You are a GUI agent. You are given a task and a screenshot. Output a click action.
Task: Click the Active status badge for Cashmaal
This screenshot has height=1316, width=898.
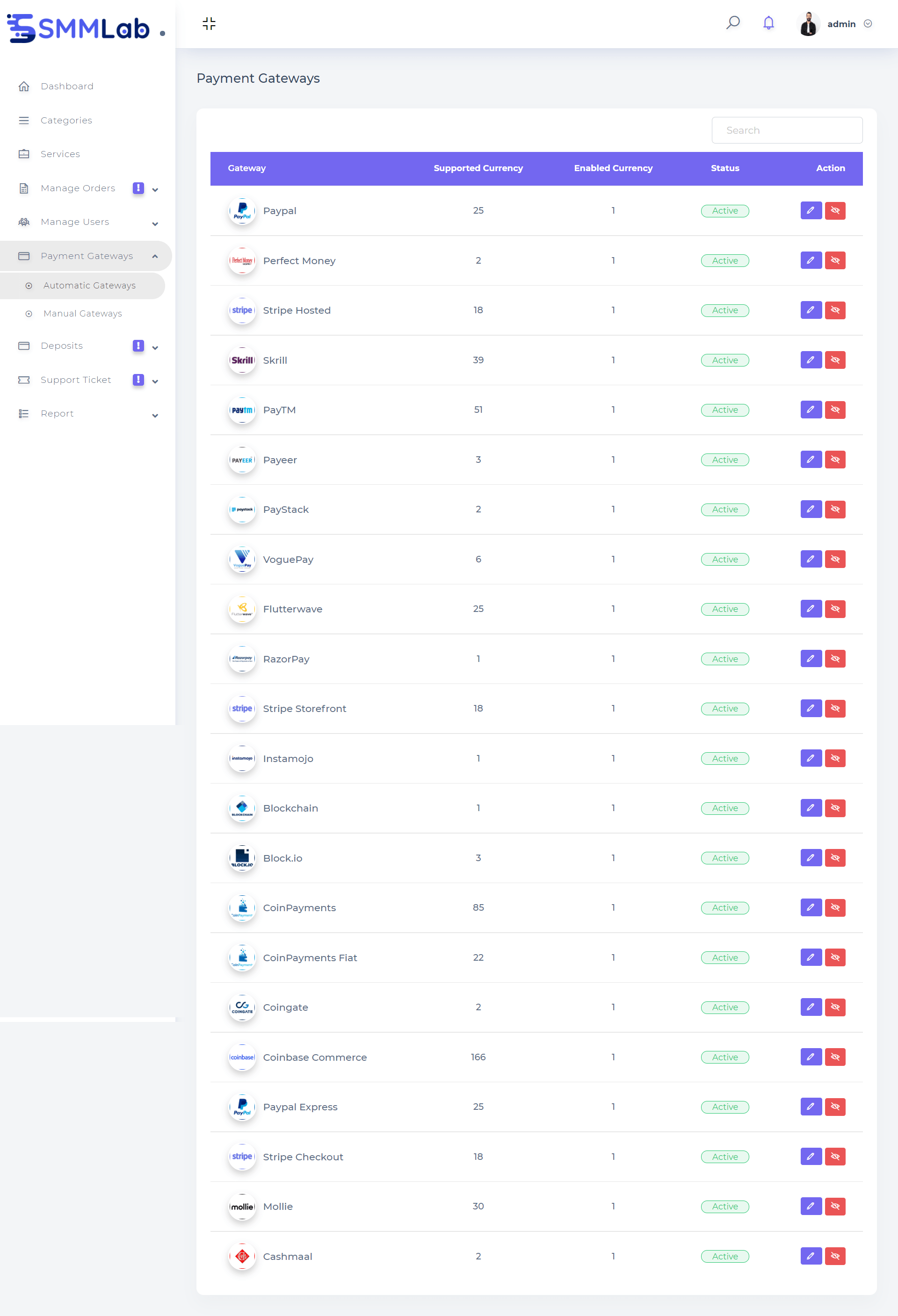point(724,1257)
